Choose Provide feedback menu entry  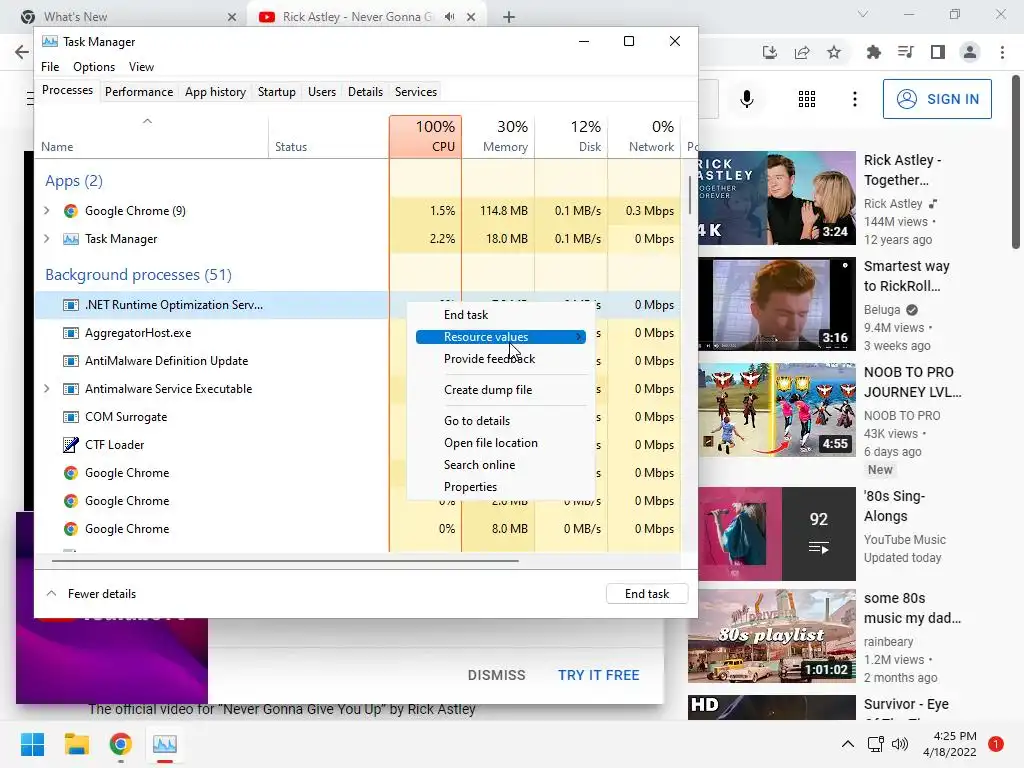[x=489, y=359]
